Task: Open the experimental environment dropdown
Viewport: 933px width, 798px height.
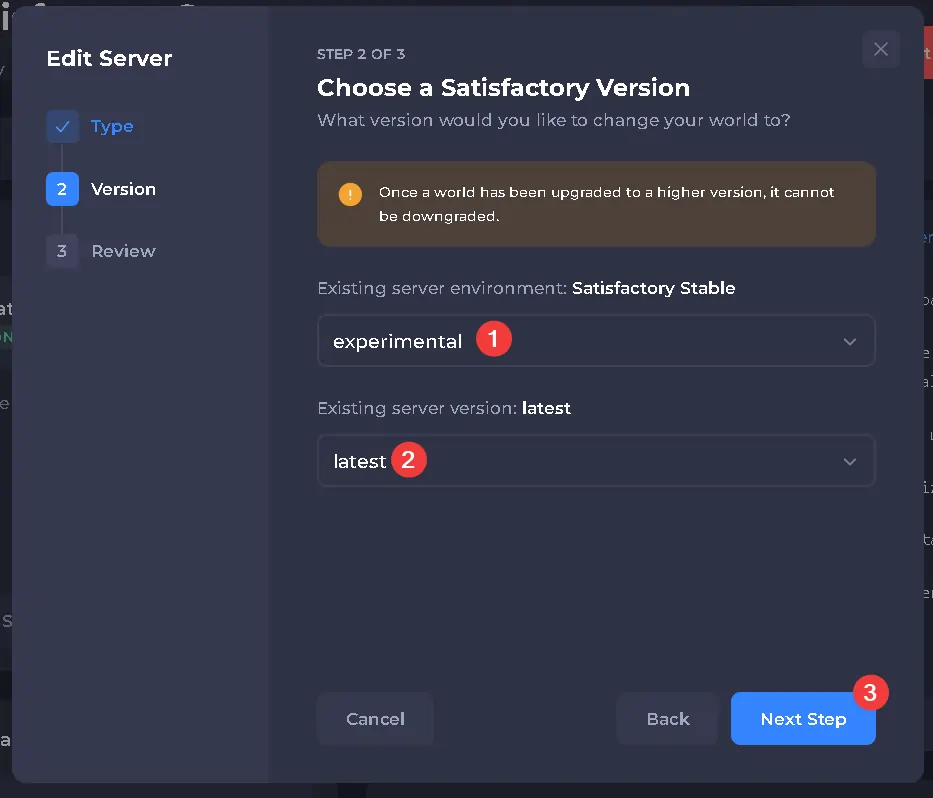Action: point(596,341)
